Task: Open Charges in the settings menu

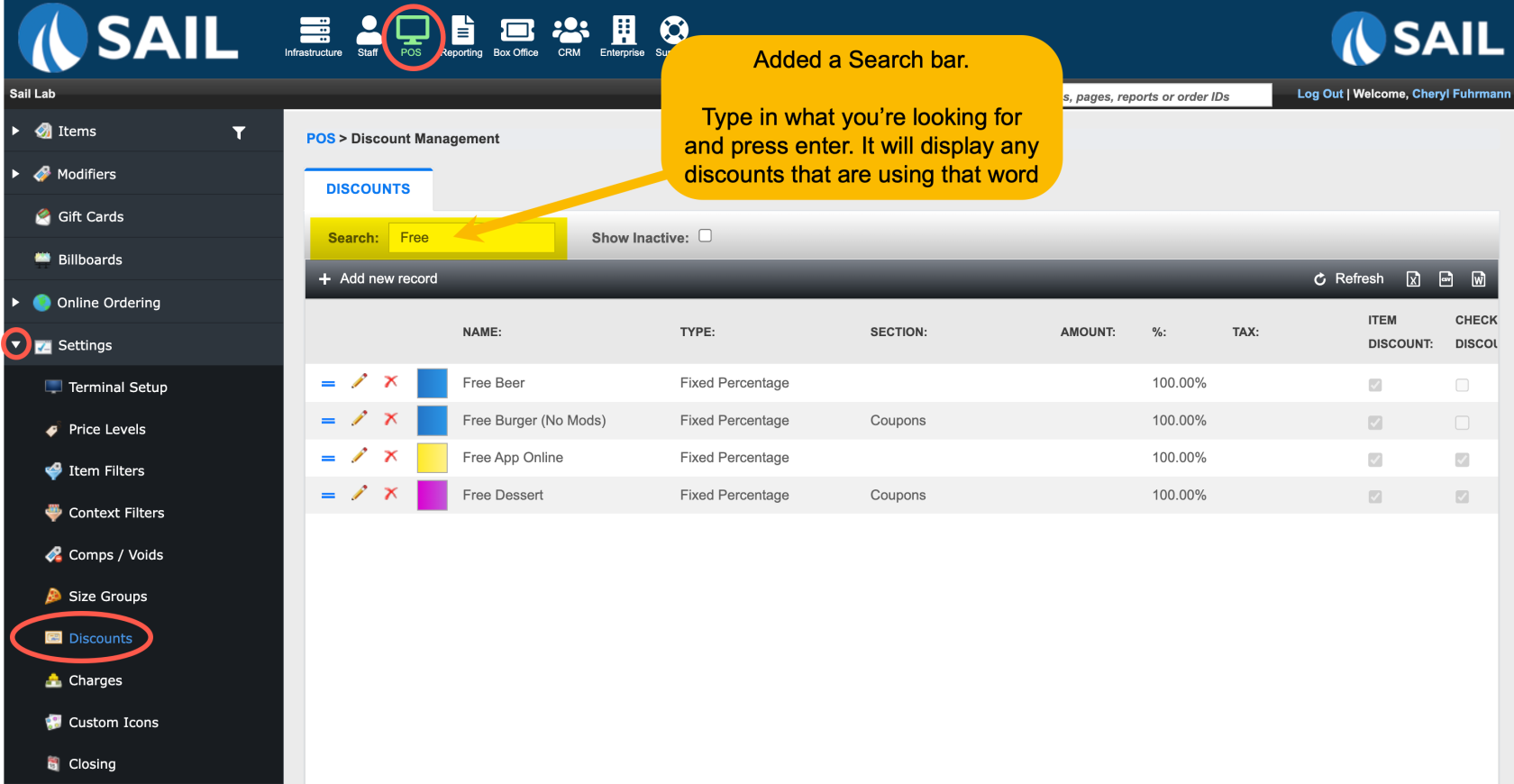Action: pos(95,680)
